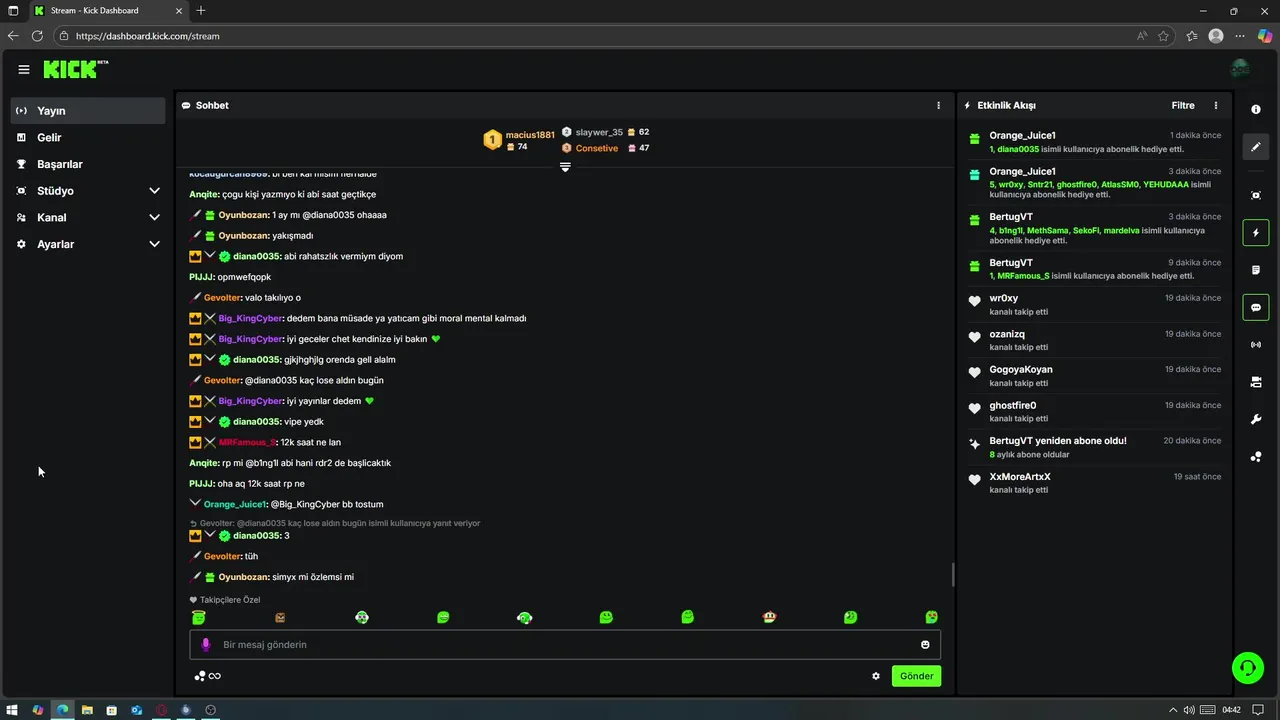Click the wr0xy follow event in activity feed
Image resolution: width=1280 pixels, height=720 pixels.
tap(1094, 304)
